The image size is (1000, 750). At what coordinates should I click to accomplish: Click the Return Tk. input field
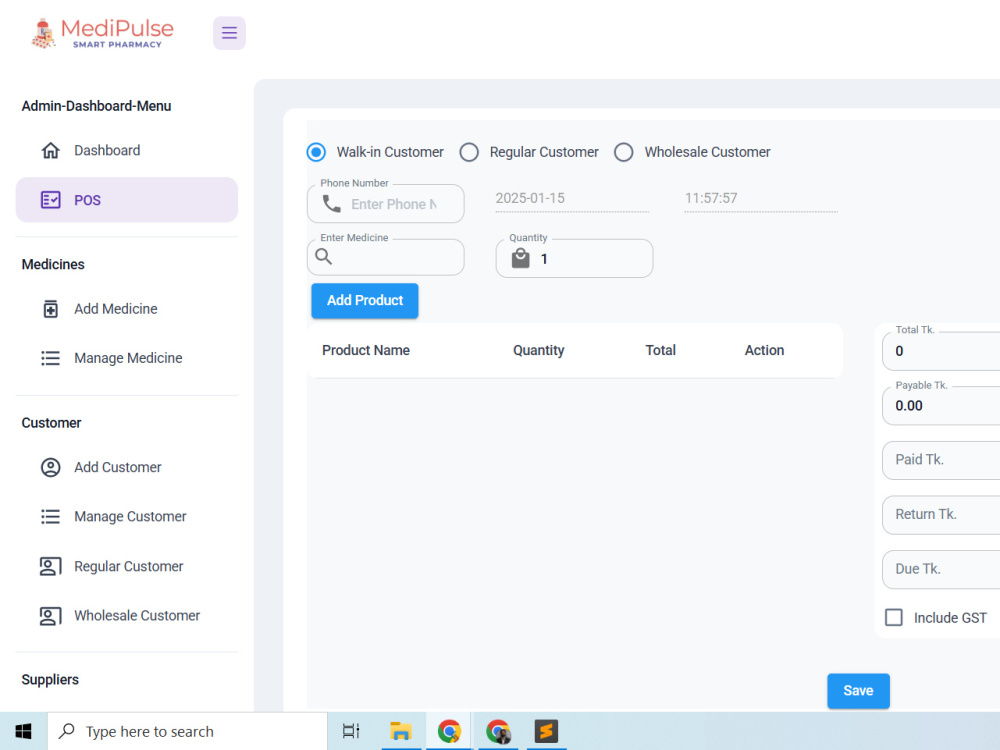pos(941,515)
